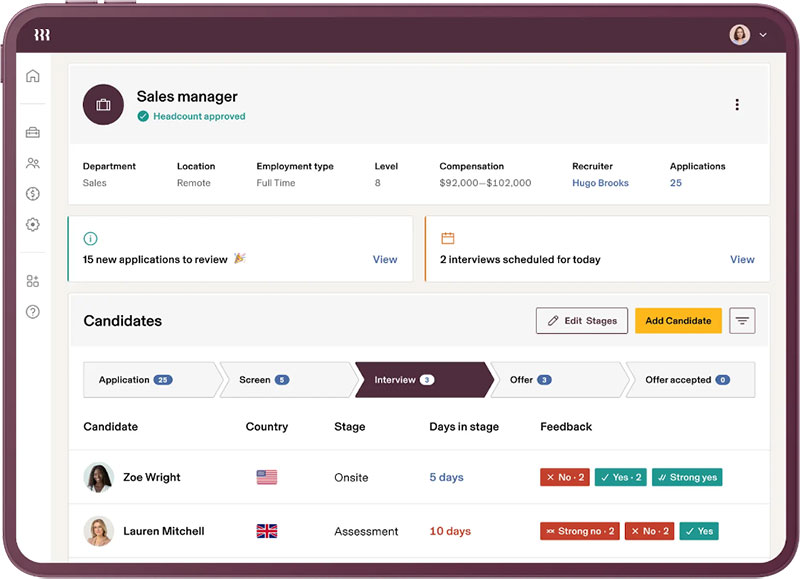
Task: Click Lauren Mitchell's 'Strong no · 2' tag
Action: coord(580,531)
